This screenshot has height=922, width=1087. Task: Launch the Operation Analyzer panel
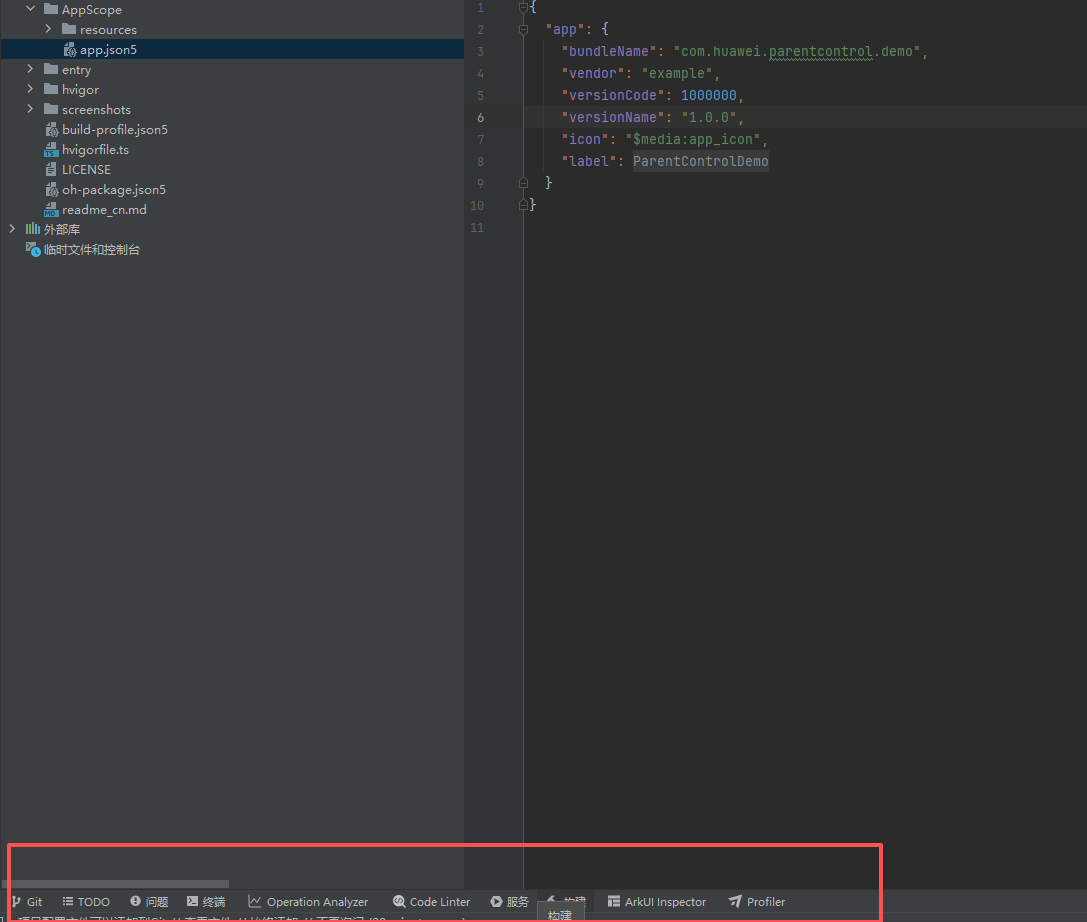308,902
